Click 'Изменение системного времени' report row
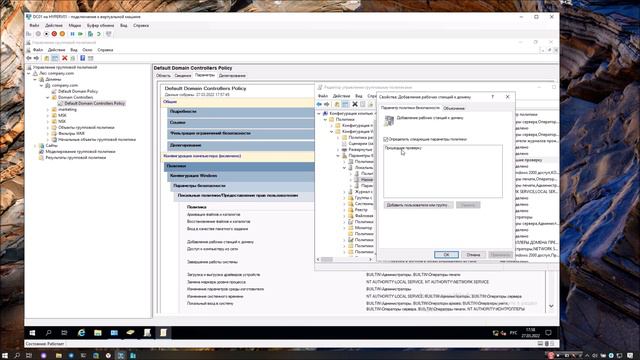 tap(215, 296)
